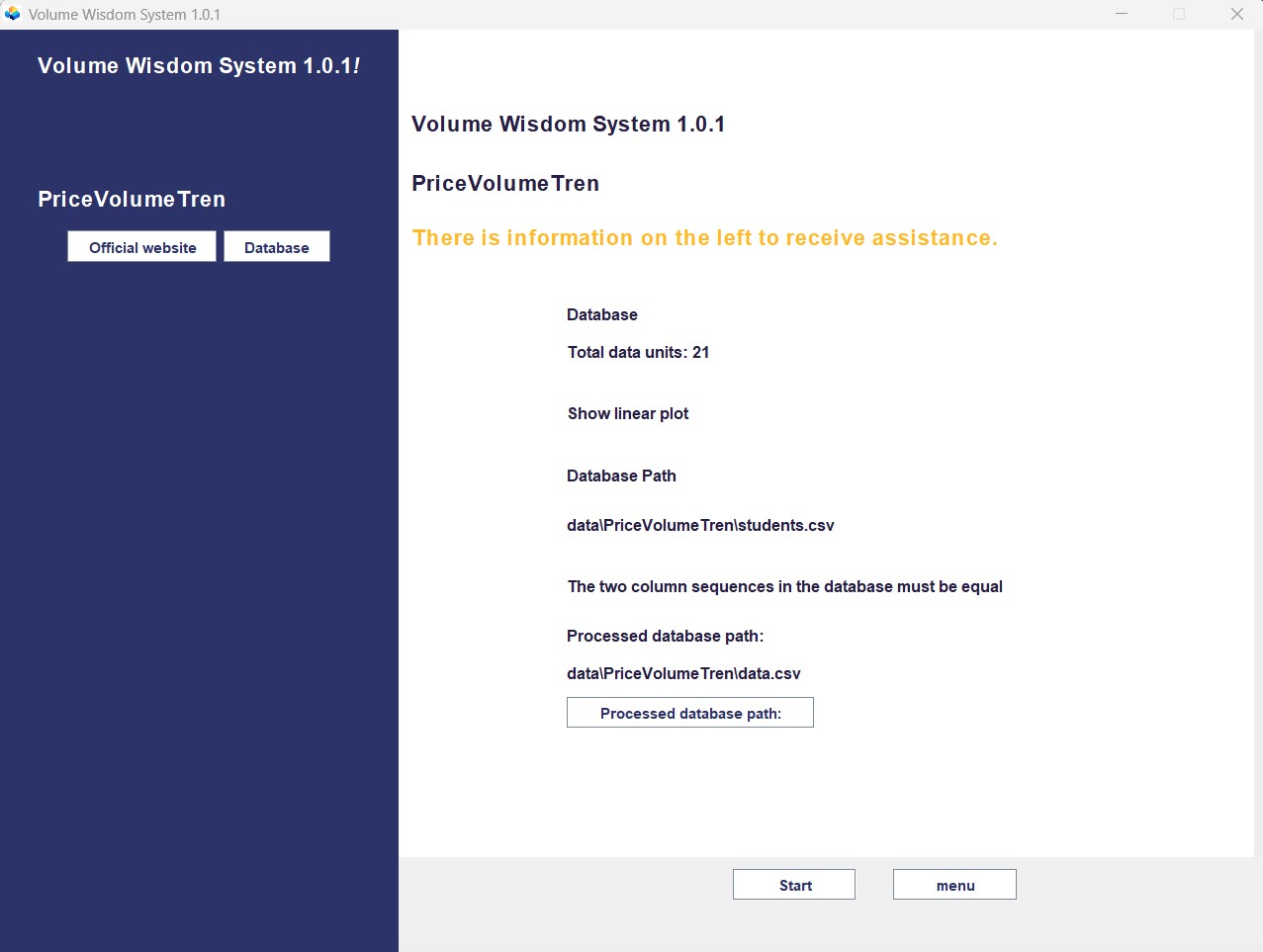This screenshot has height=952, width=1263.
Task: Click the app icon in title bar
Action: coord(13,14)
